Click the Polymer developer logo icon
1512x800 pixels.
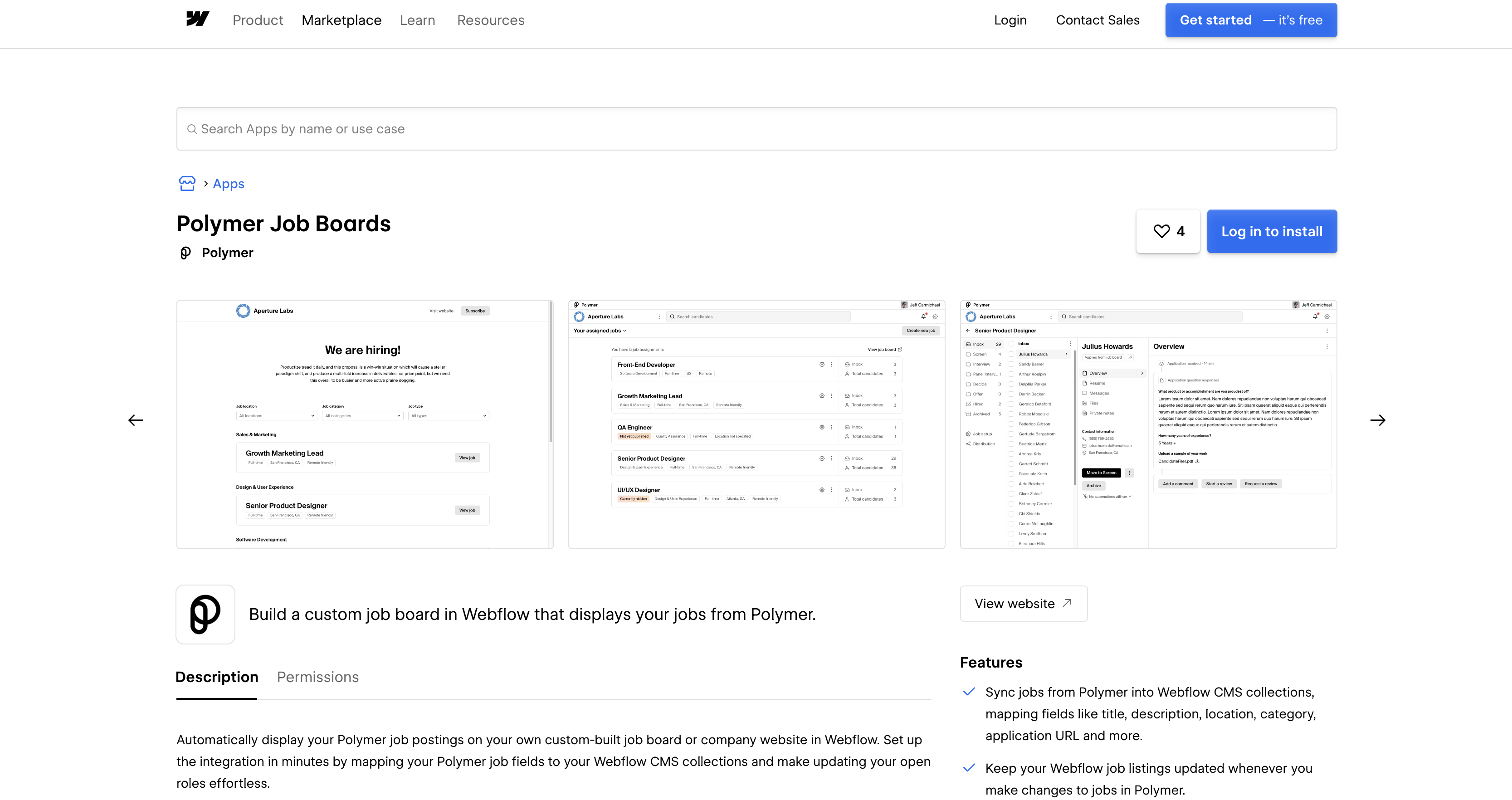tap(185, 253)
